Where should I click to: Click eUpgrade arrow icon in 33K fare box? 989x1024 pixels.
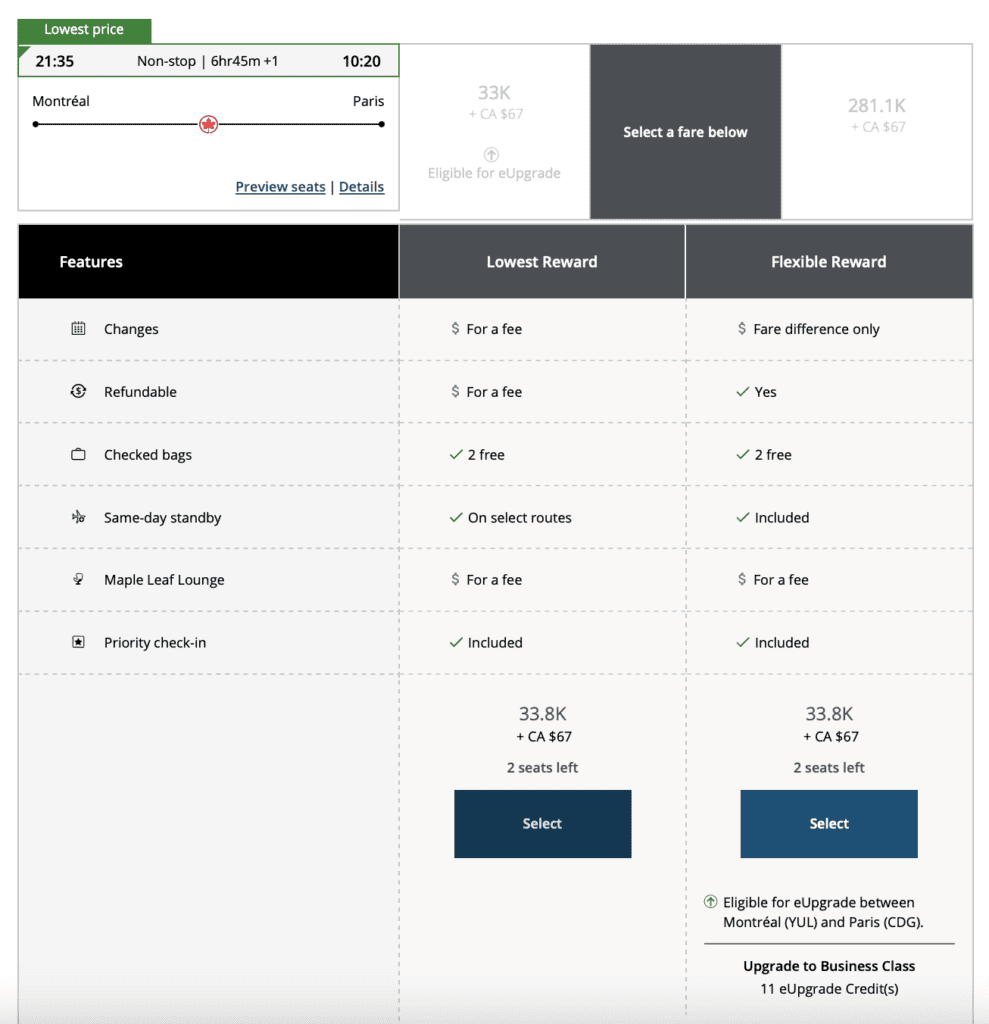[492, 154]
